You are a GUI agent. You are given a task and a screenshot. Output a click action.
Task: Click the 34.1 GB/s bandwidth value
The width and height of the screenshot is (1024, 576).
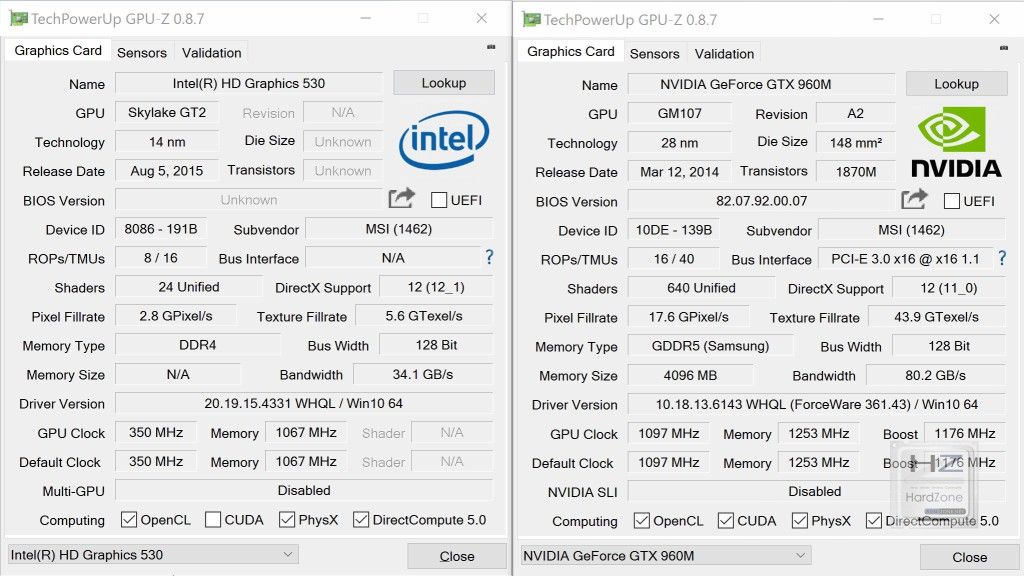(423, 374)
